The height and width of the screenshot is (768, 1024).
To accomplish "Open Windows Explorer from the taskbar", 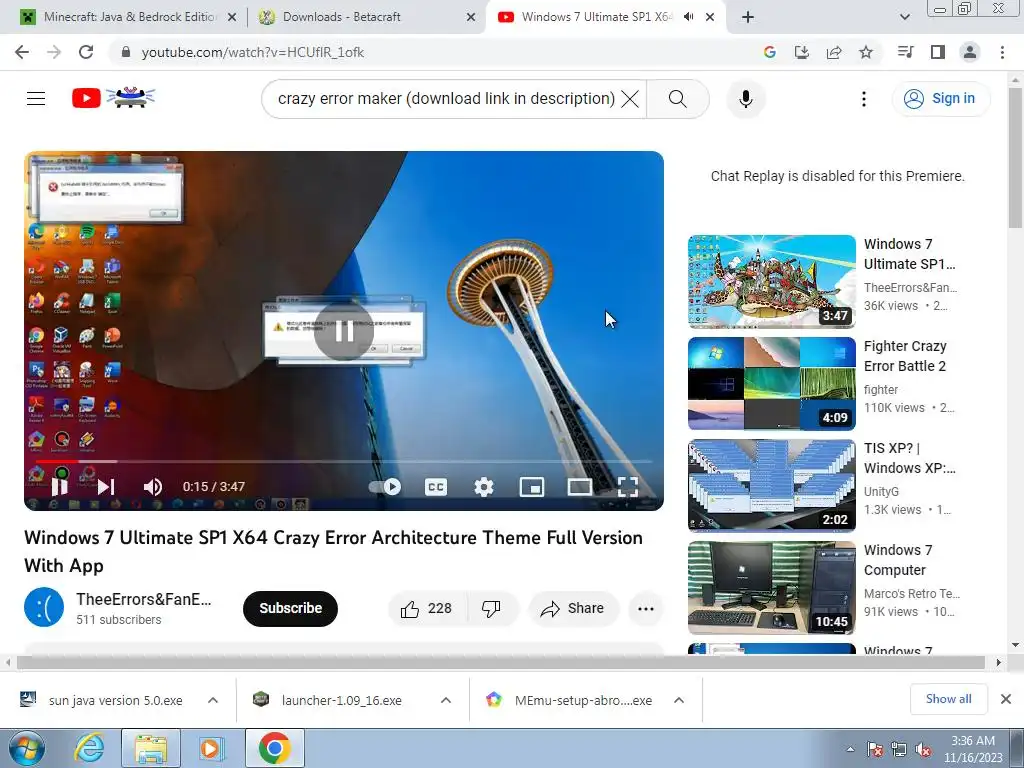I will pos(151,748).
